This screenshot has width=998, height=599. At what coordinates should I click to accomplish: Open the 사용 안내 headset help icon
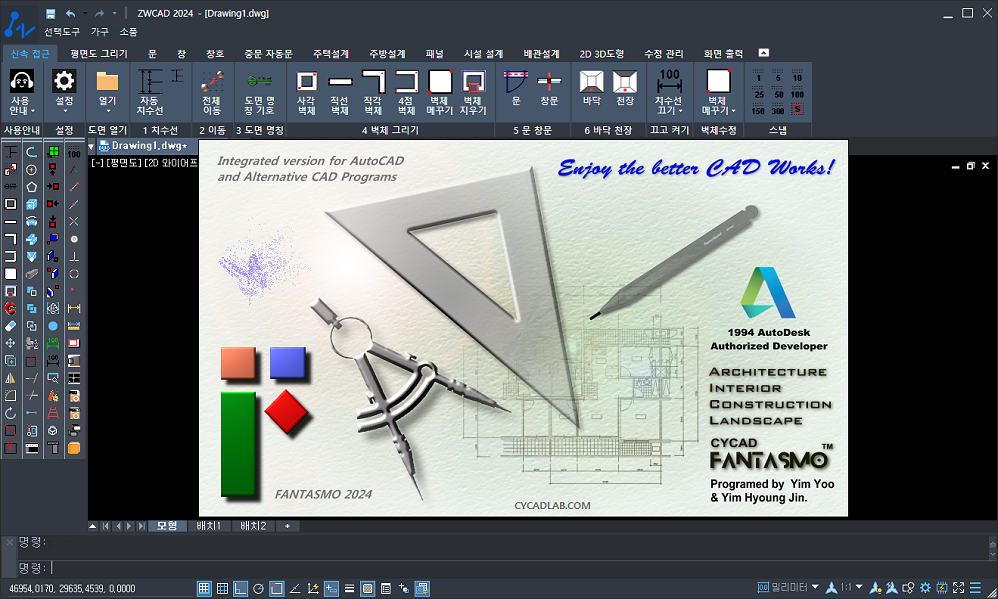click(22, 81)
